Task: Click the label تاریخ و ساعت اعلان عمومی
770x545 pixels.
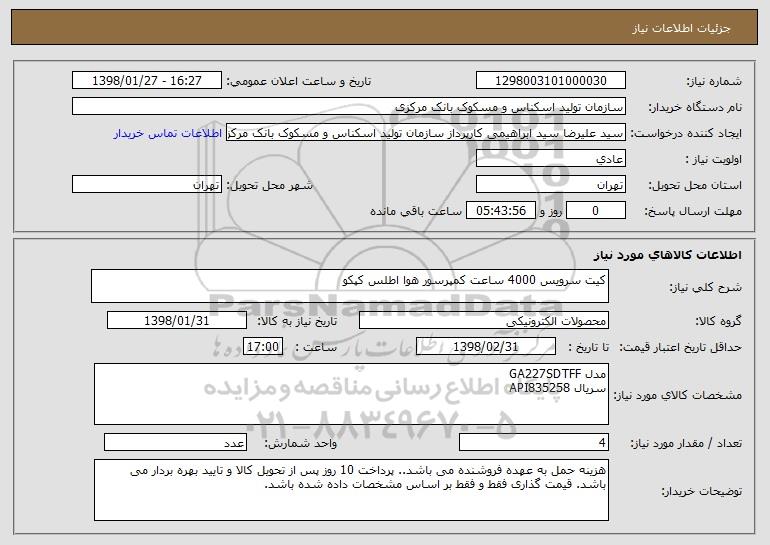Action: click(x=299, y=81)
